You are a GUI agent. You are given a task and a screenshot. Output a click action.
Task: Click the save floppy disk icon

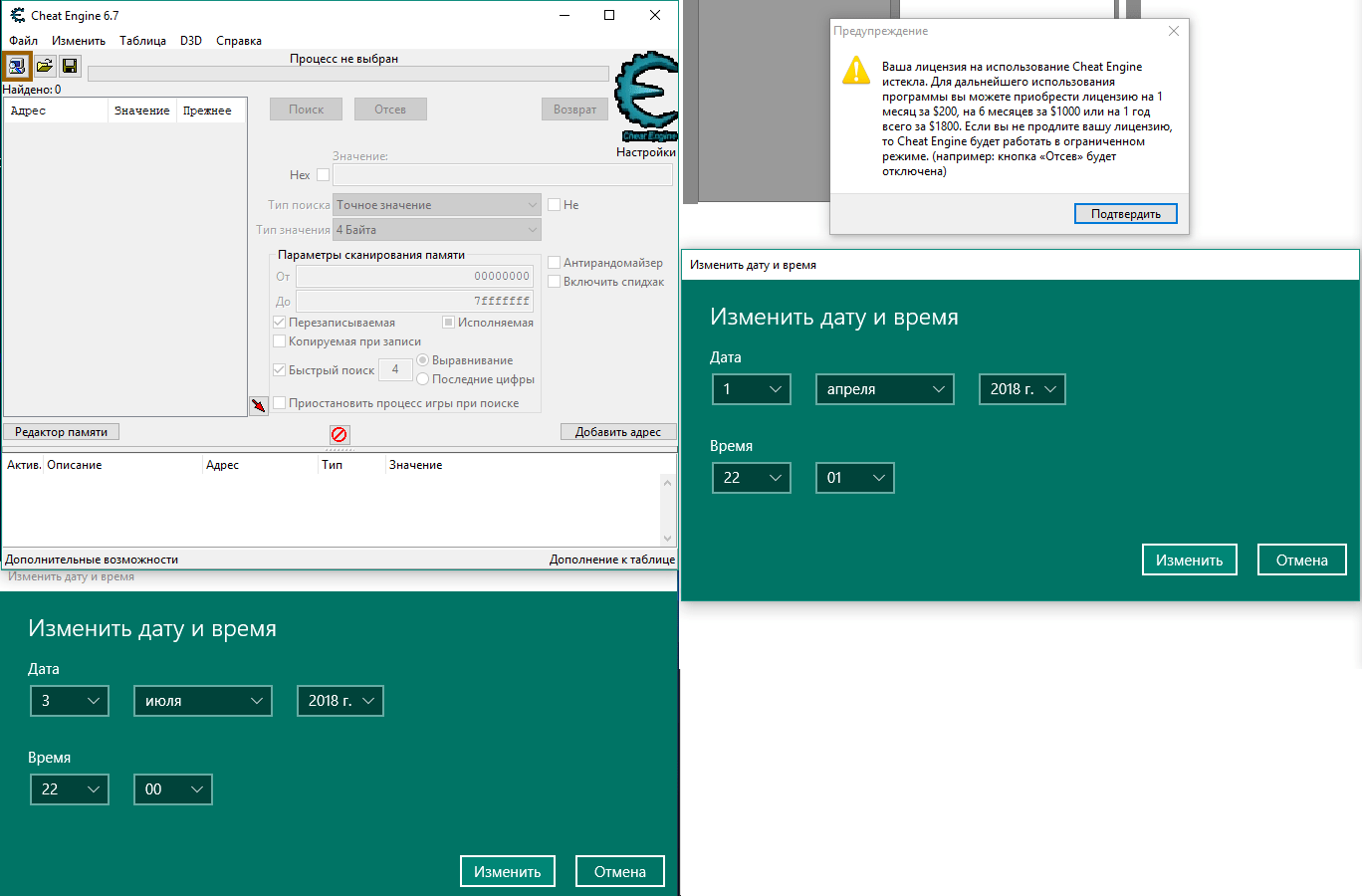pos(70,67)
